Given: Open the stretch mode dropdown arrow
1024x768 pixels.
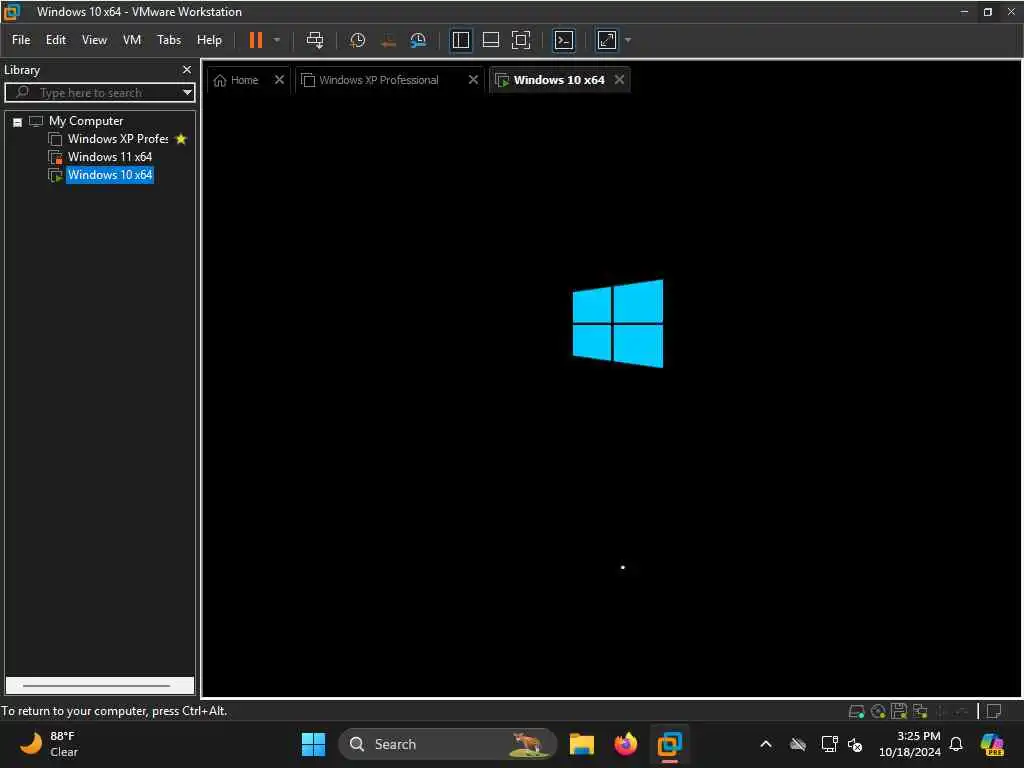Looking at the screenshot, I should pos(628,40).
